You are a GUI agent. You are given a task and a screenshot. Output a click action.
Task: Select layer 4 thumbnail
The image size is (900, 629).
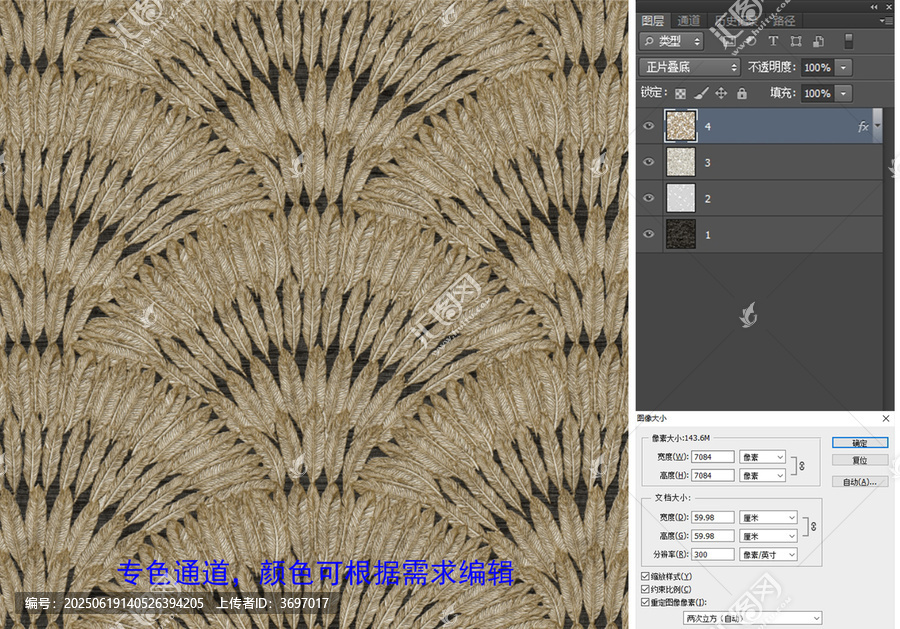click(681, 126)
